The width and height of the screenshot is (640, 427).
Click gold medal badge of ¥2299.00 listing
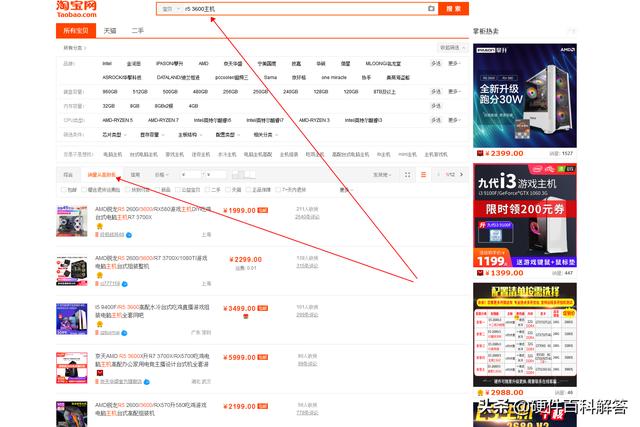point(100,275)
